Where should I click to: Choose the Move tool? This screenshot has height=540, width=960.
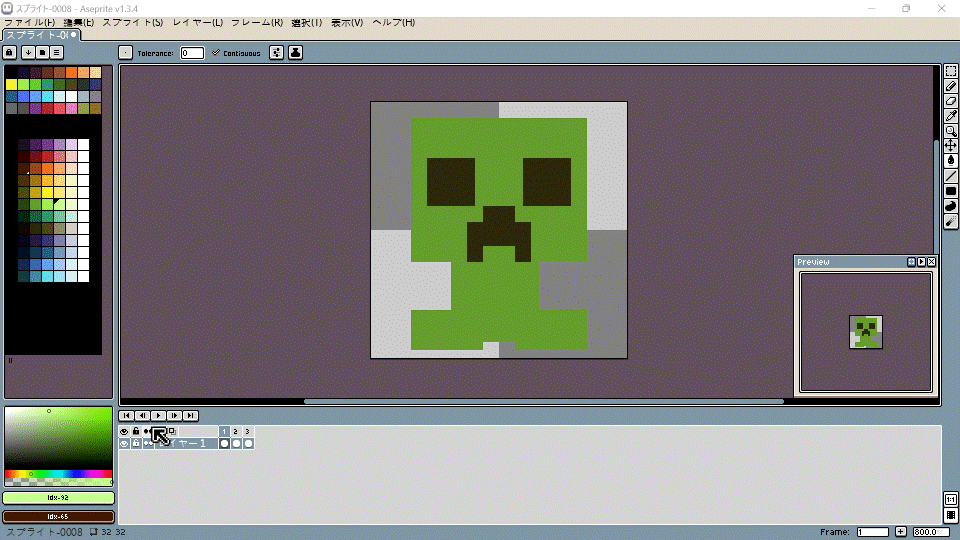pyautogui.click(x=951, y=146)
